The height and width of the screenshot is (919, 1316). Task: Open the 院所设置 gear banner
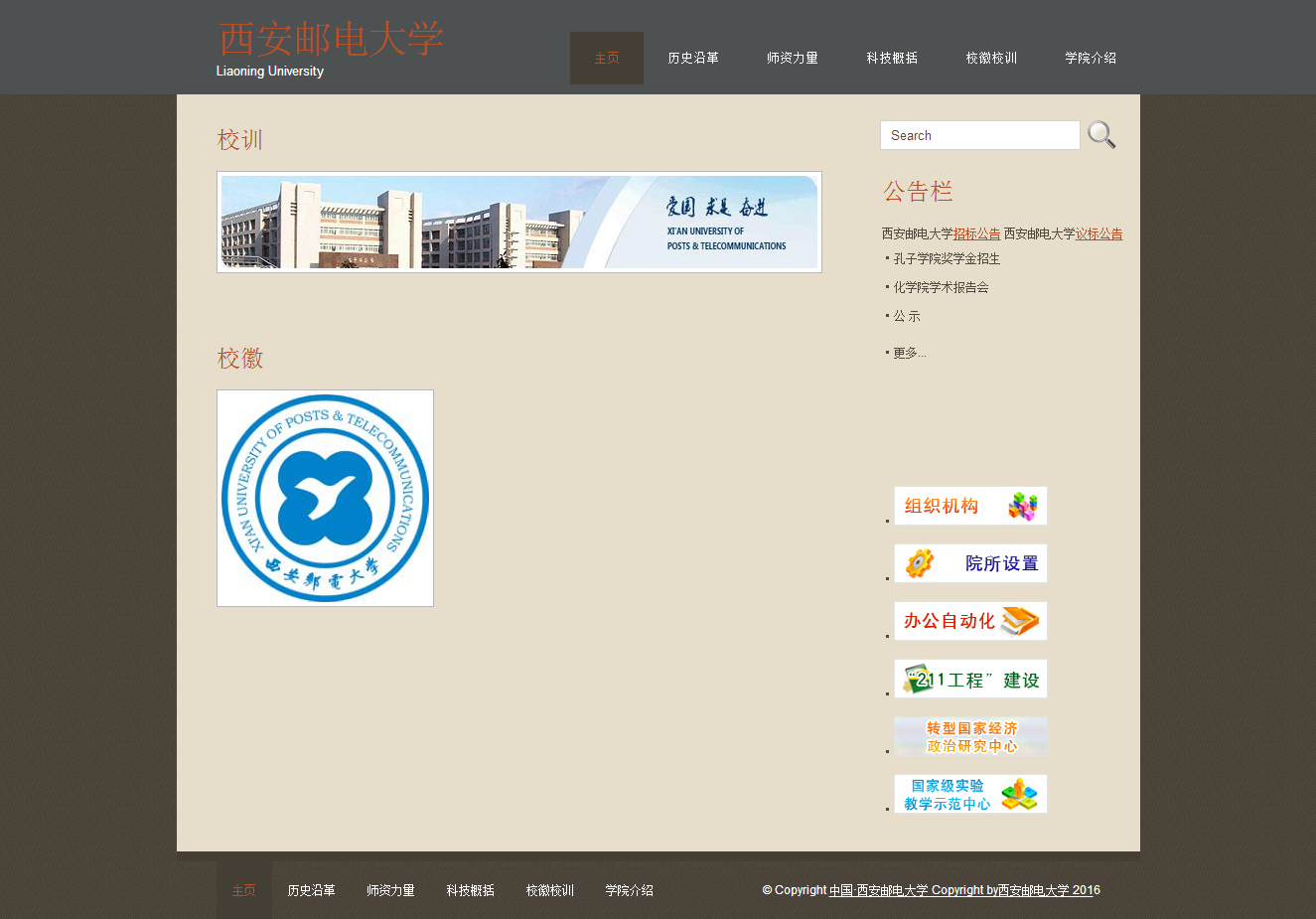pyautogui.click(x=970, y=563)
